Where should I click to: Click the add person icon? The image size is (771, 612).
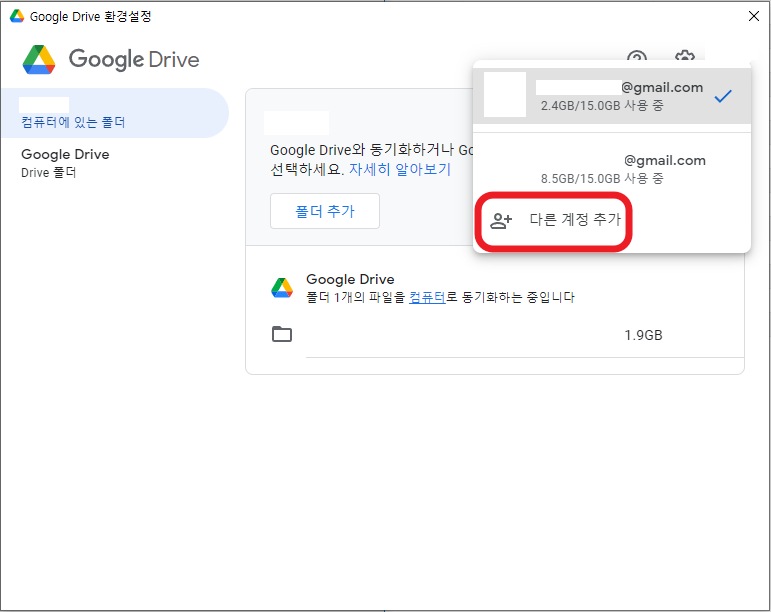[x=501, y=221]
